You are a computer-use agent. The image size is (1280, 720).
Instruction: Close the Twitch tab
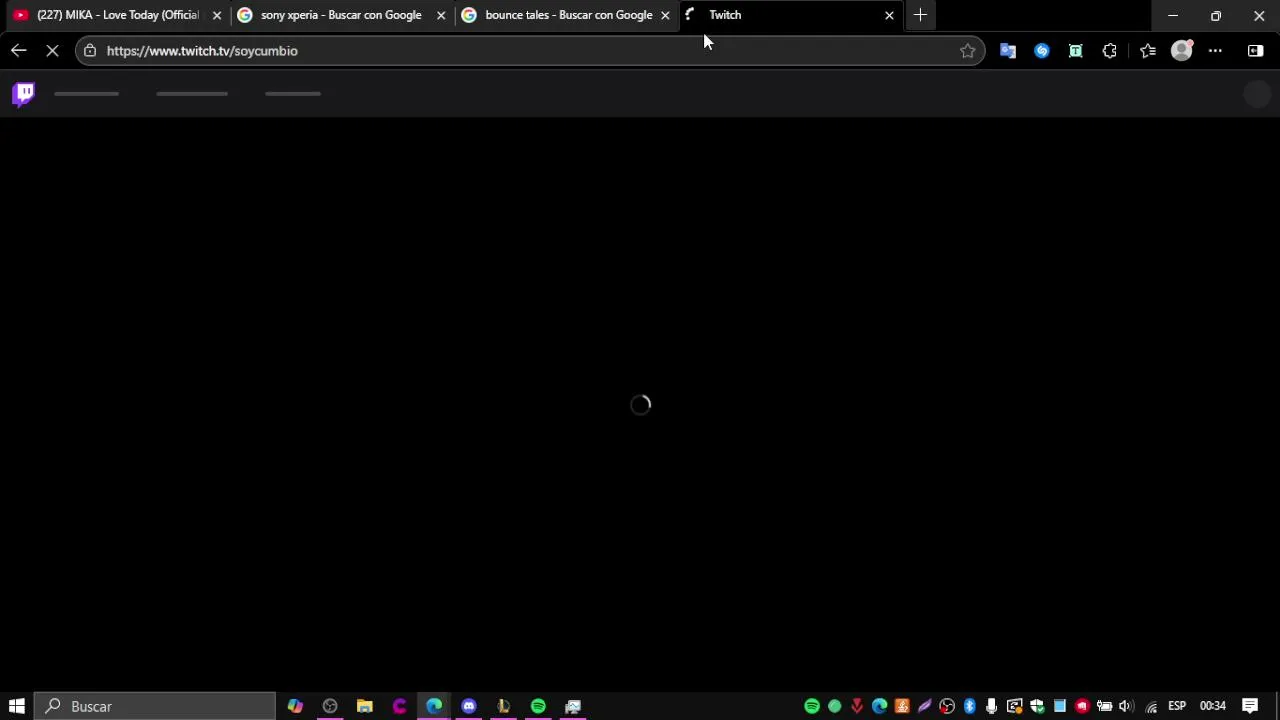(889, 15)
